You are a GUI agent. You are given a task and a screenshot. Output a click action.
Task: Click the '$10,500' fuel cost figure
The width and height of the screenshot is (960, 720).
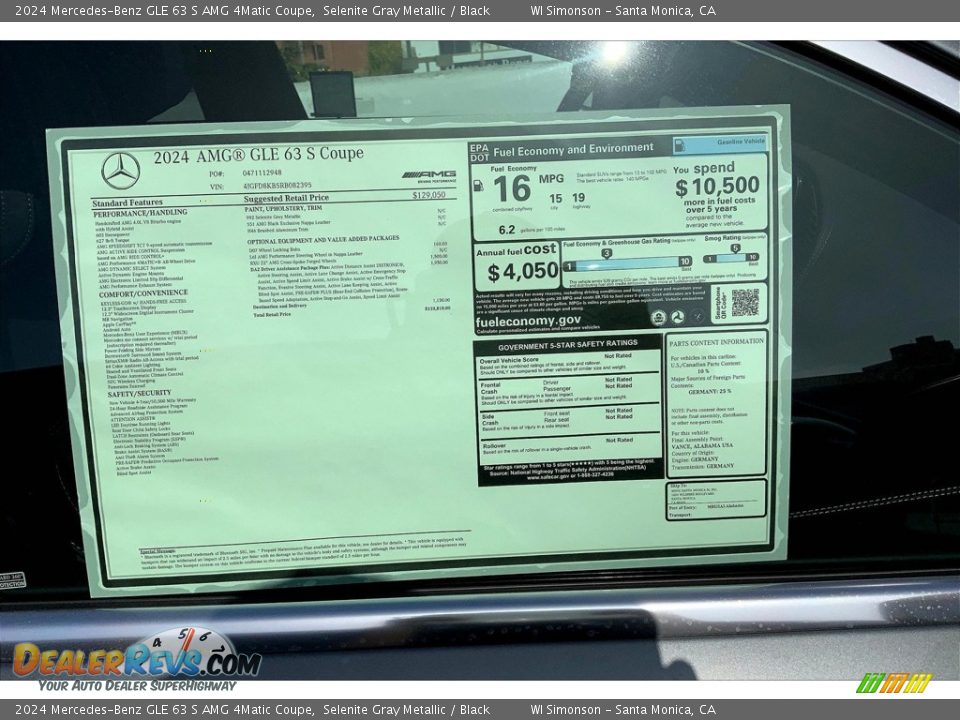coord(717,187)
